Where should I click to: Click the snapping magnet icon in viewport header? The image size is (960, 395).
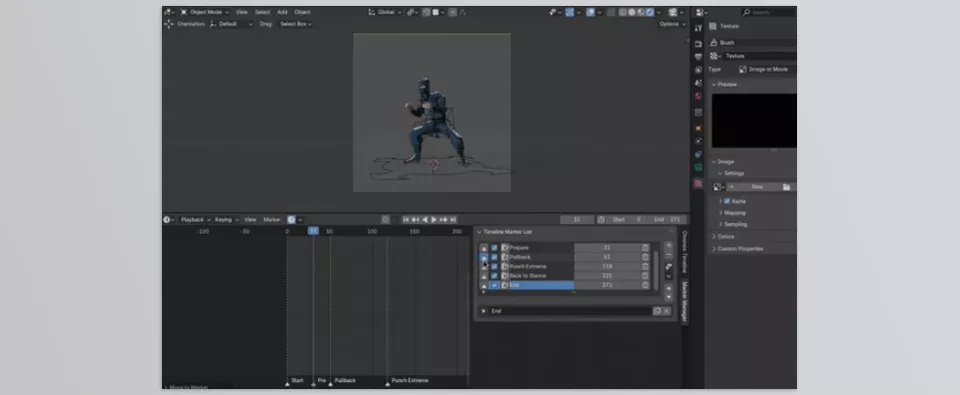point(427,12)
